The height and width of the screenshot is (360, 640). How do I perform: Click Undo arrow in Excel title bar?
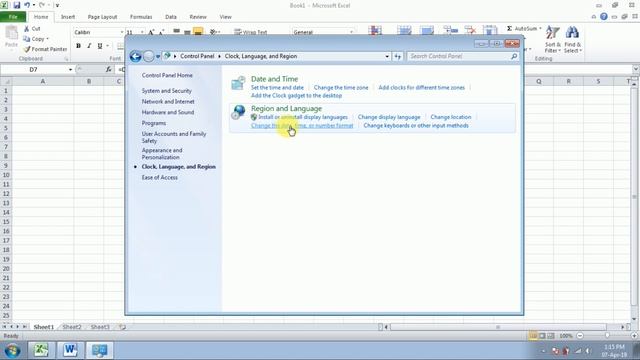click(27, 5)
